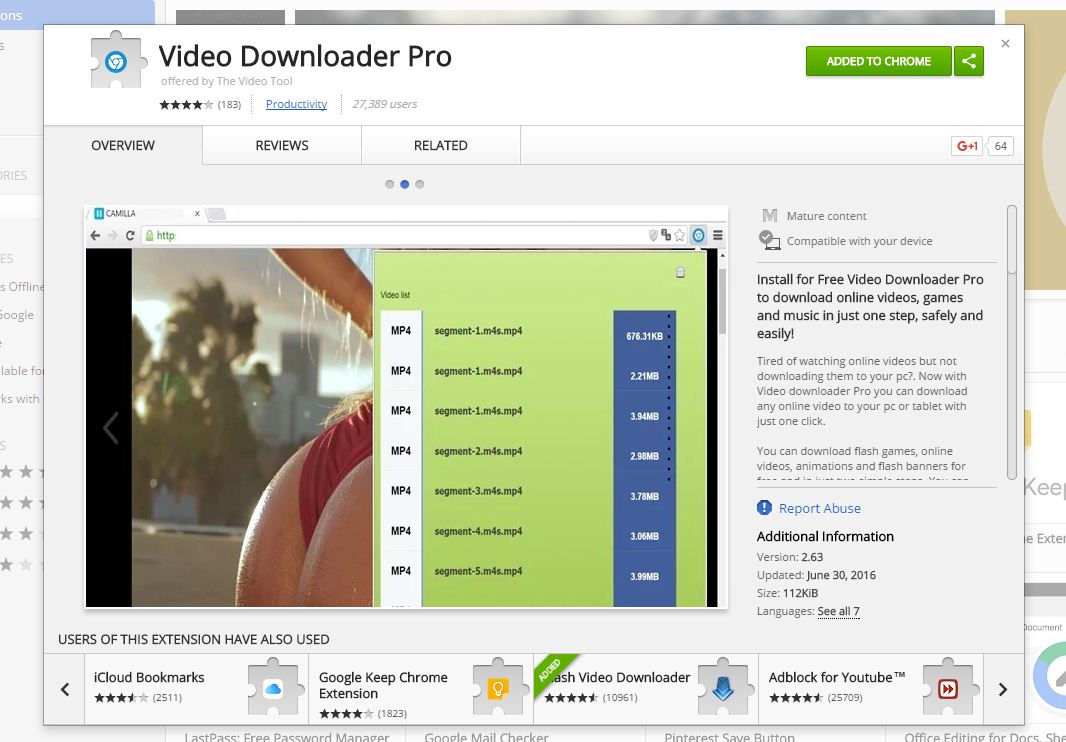Click the Flash Video Downloader download icon
This screenshot has width=1066, height=742.
pyautogui.click(x=723, y=687)
